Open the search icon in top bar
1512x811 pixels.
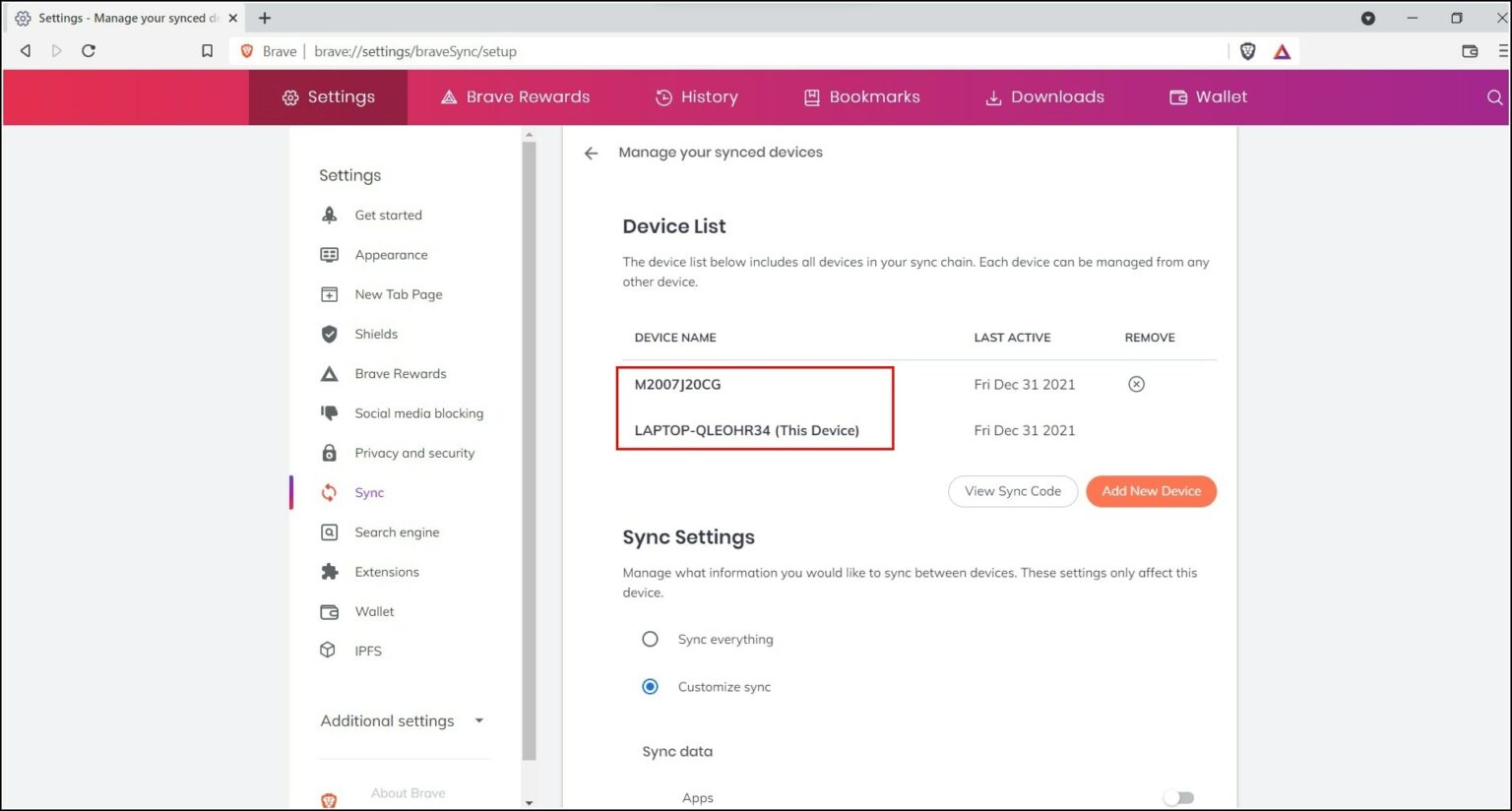1495,97
